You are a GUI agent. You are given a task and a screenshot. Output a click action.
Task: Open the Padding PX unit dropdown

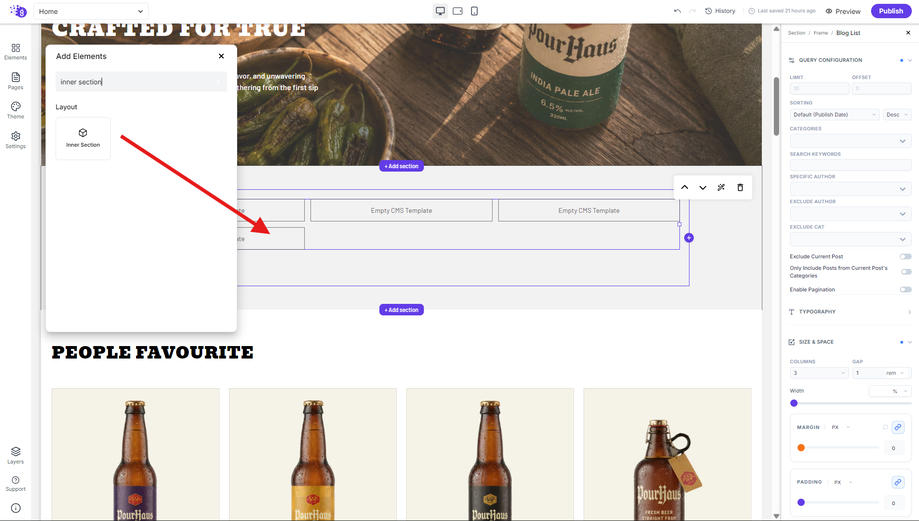click(843, 482)
